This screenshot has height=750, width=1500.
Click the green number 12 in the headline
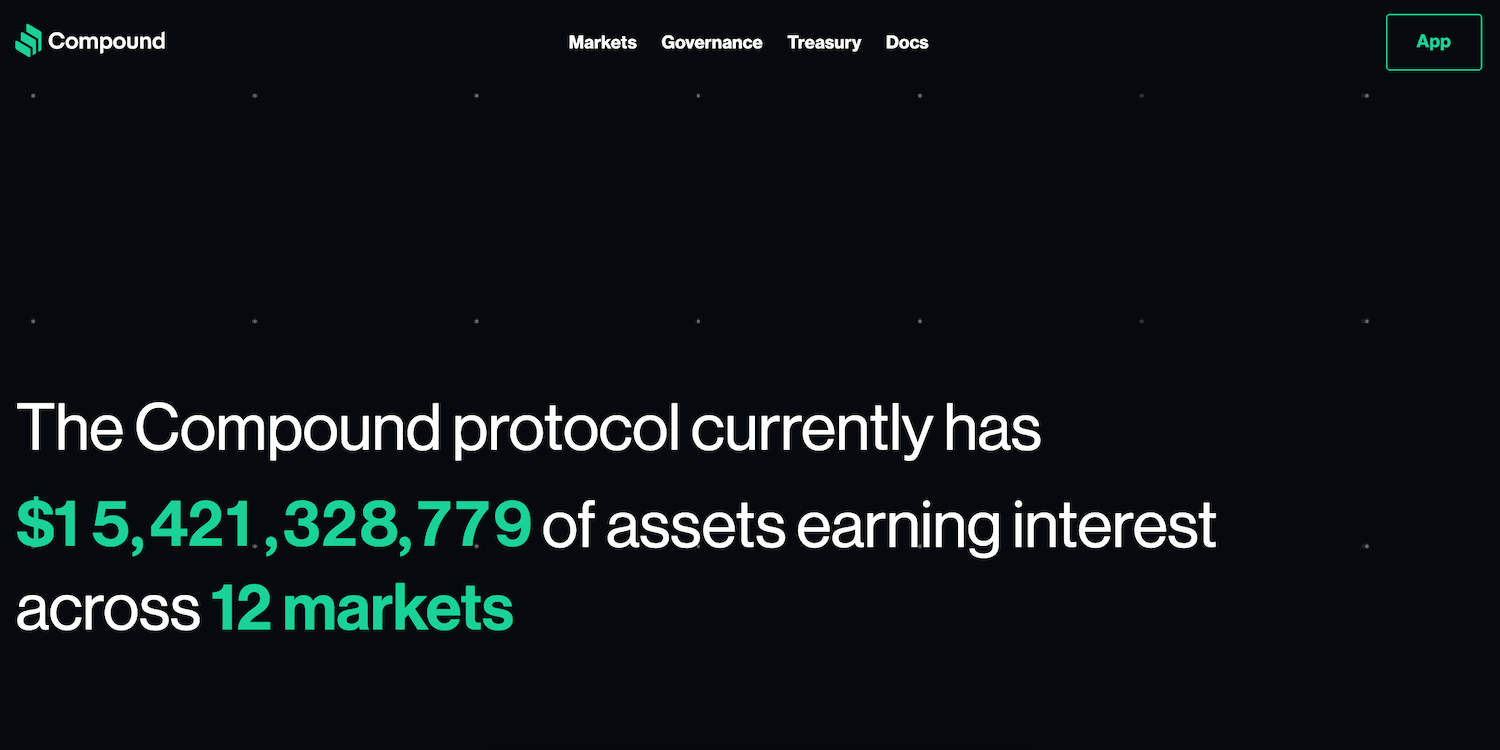pyautogui.click(x=240, y=608)
